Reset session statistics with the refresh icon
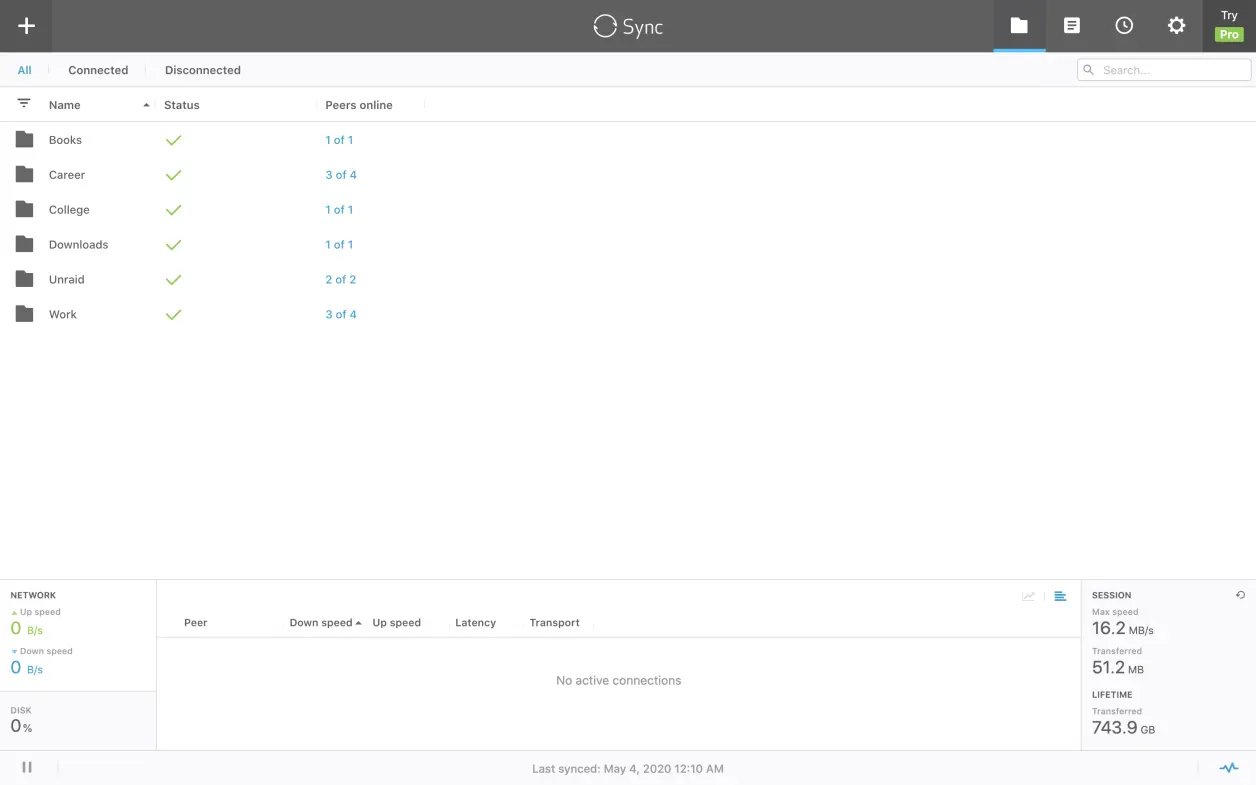Viewport: 1256px width, 785px height. [1240, 595]
